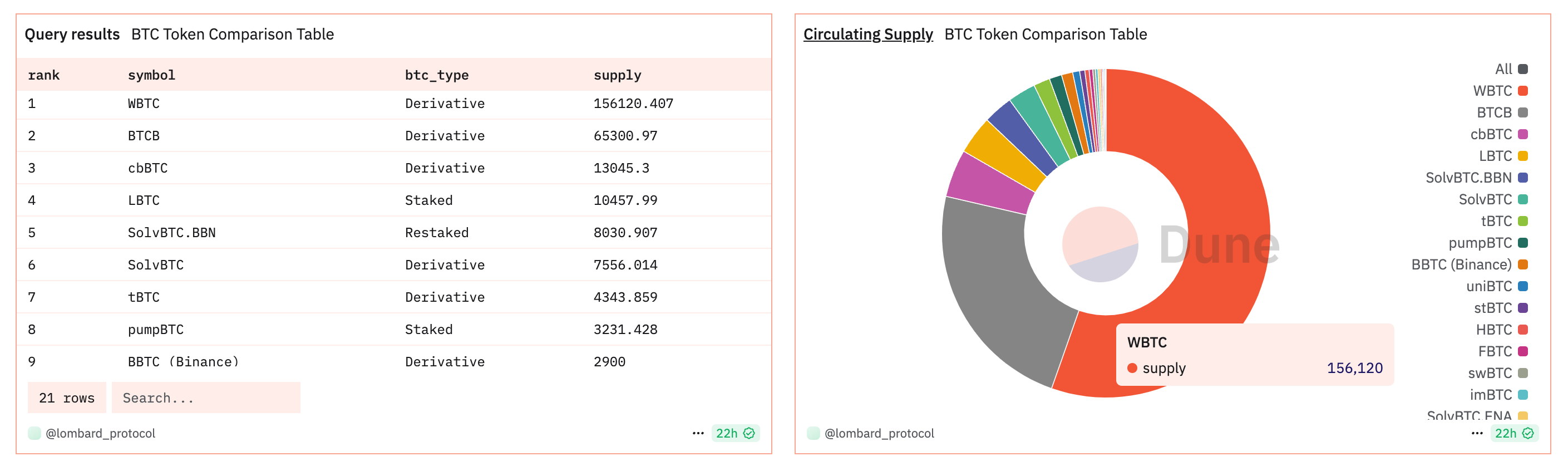Click the 22h refresh badge on chart panel
This screenshot has width=1568, height=471.
[1514, 433]
